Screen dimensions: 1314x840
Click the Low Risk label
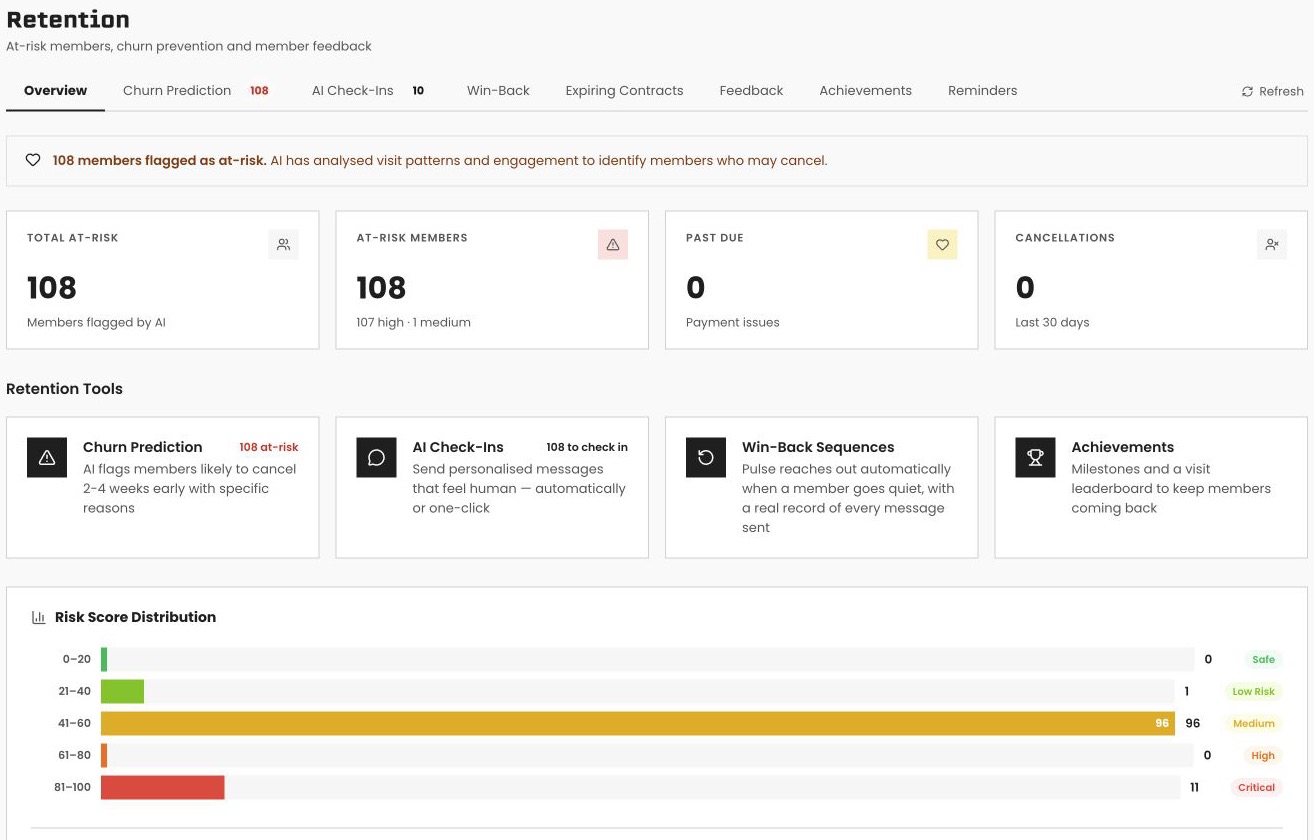[x=1253, y=691]
